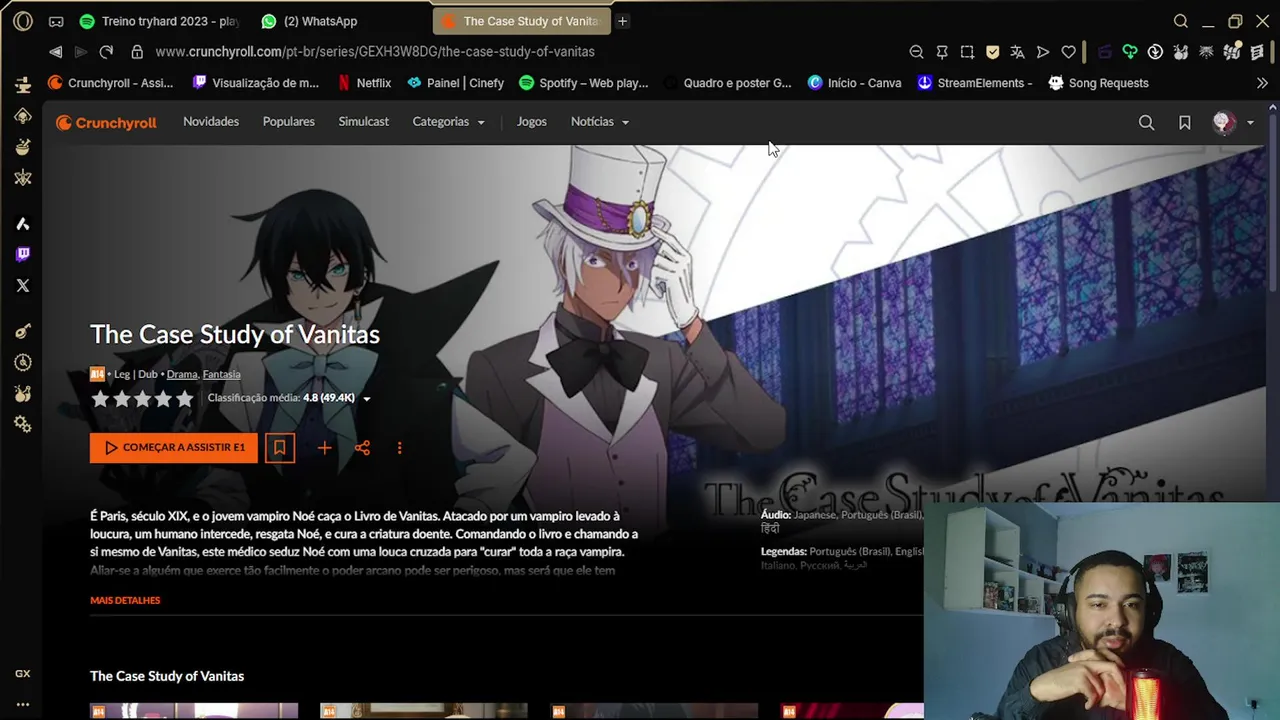
Task: Add series to list with plus icon
Action: (x=324, y=448)
